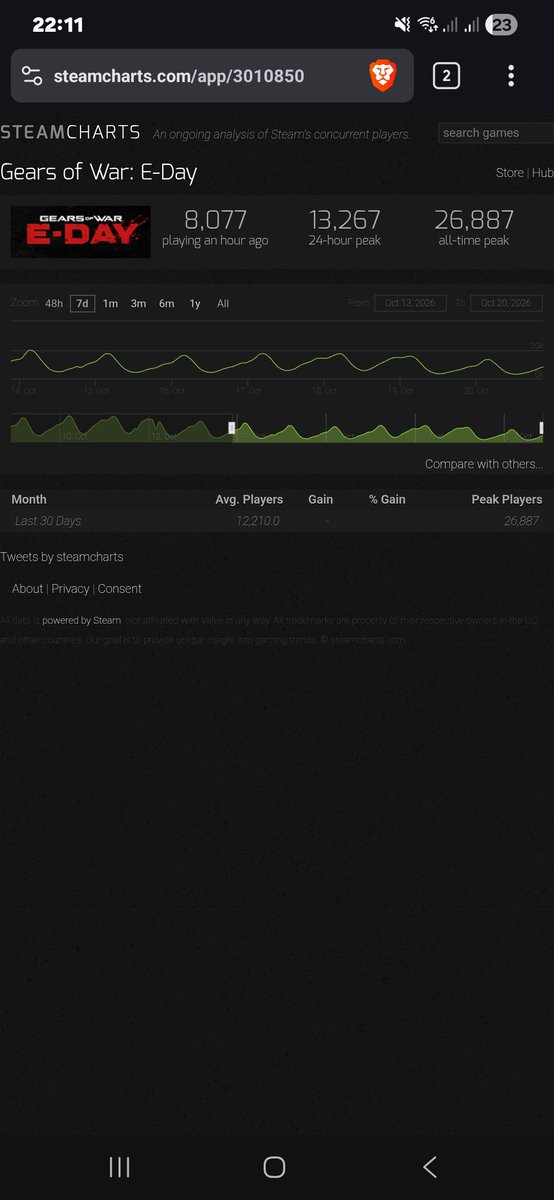The image size is (554, 1200).
Task: Set chart zoom to 48h
Action: 54,303
